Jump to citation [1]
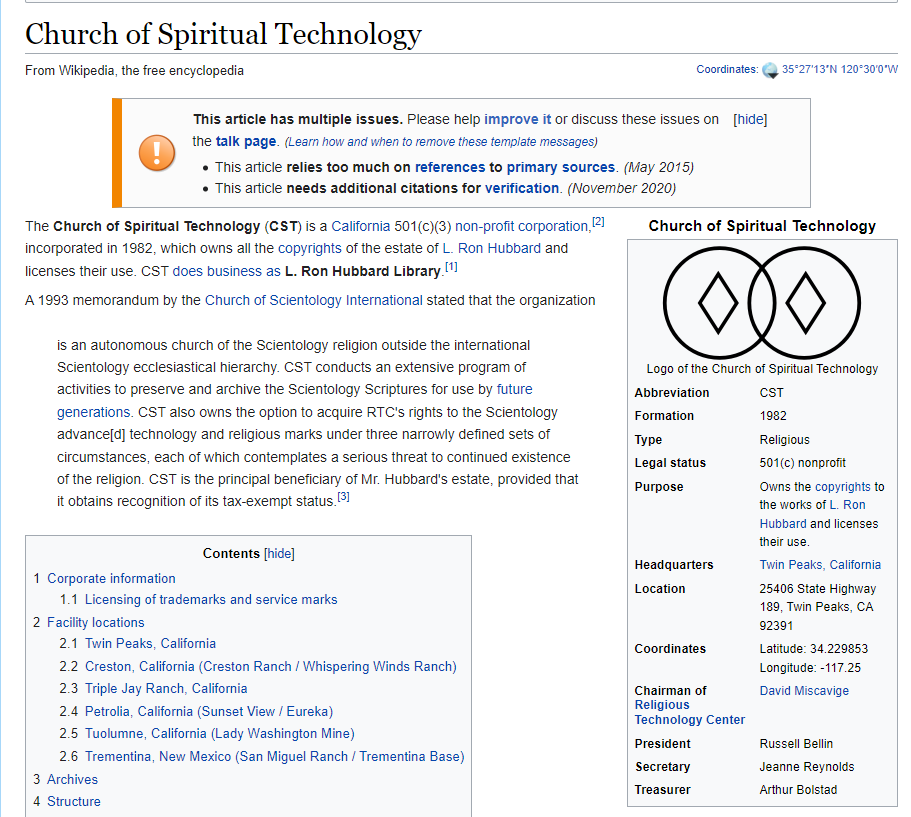Screen dimensions: 911x817 (x=451, y=267)
